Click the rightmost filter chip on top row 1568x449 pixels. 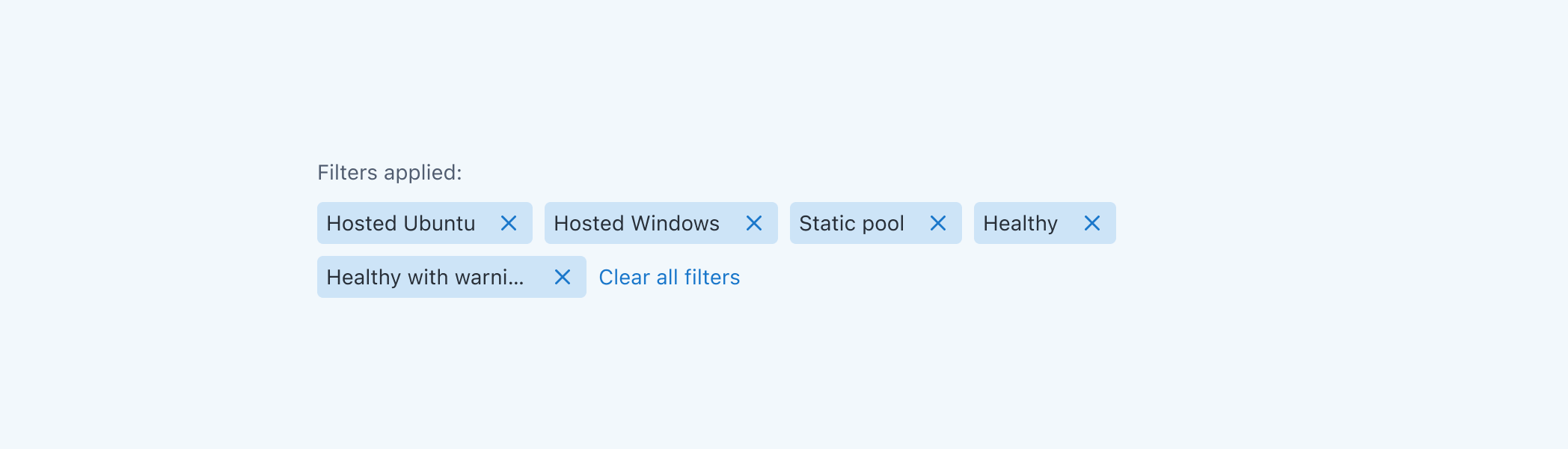1044,223
